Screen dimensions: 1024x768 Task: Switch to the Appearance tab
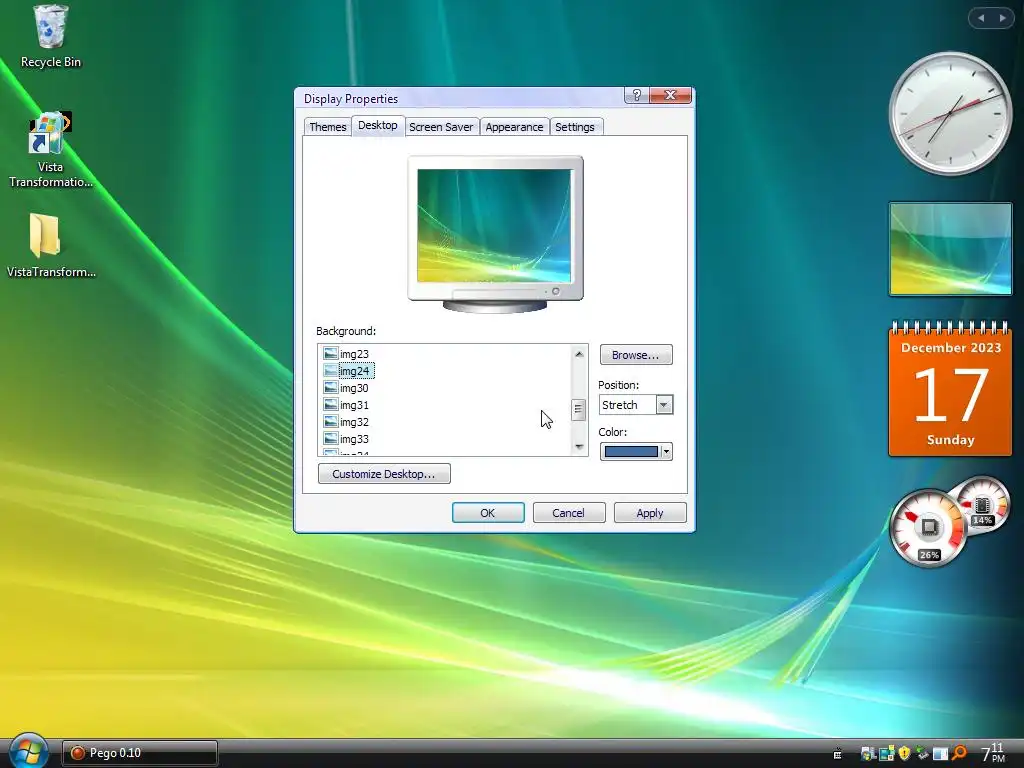click(514, 127)
